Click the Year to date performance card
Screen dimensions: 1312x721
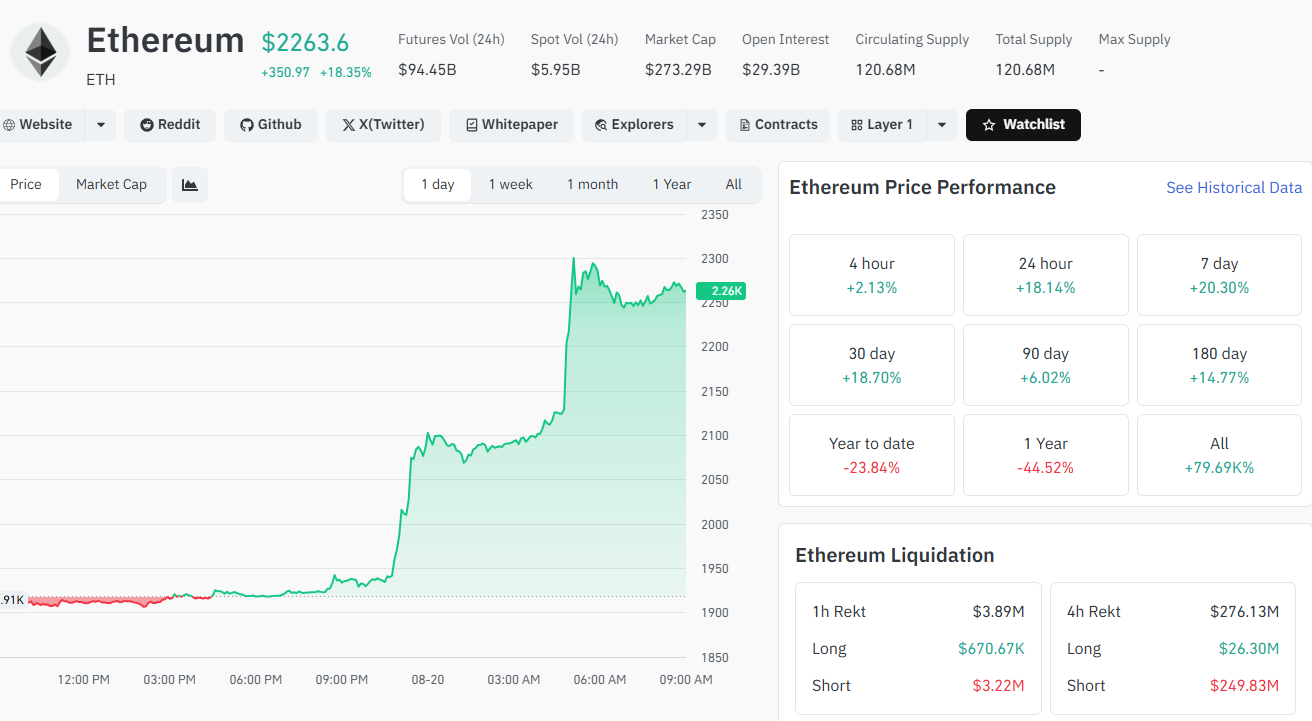pyautogui.click(x=872, y=455)
